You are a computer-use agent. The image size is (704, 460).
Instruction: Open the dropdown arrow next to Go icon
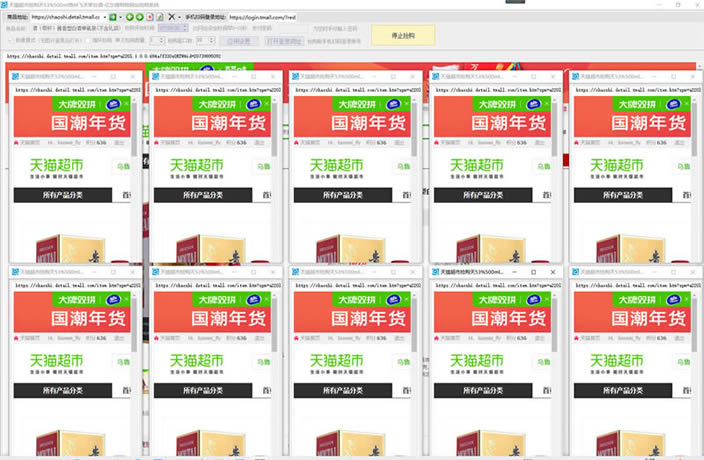tap(120, 17)
